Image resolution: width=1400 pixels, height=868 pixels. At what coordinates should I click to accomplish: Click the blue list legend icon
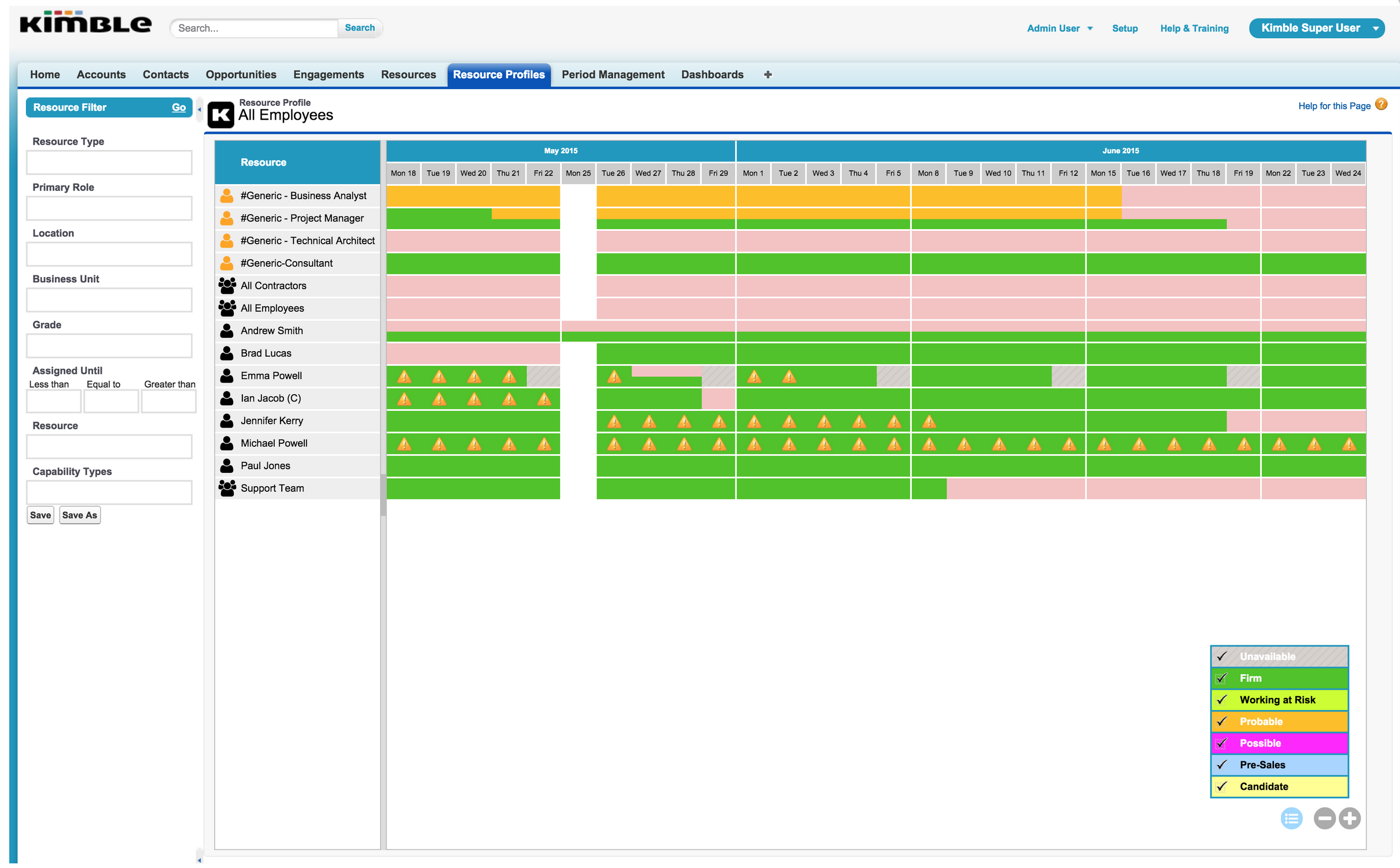1291,818
